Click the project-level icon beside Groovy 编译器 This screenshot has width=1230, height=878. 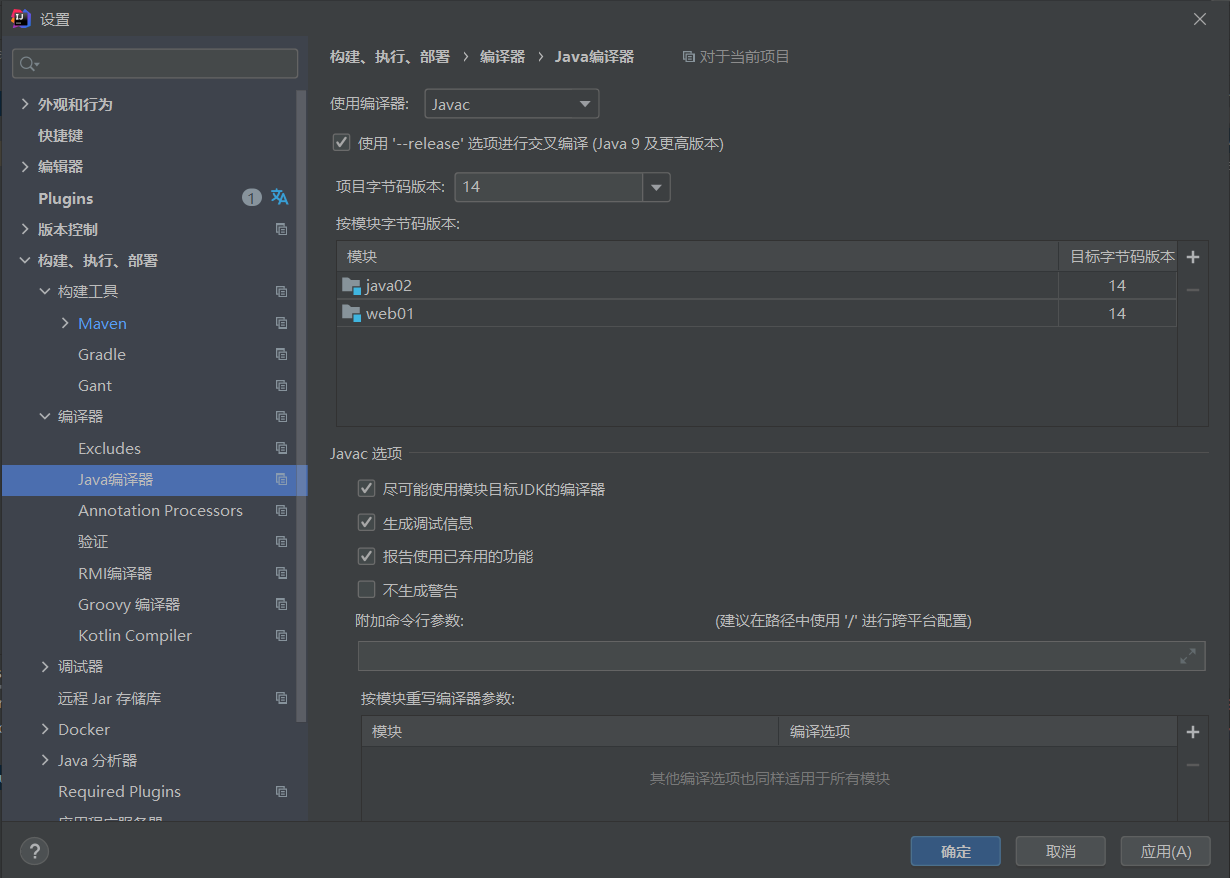(x=281, y=604)
